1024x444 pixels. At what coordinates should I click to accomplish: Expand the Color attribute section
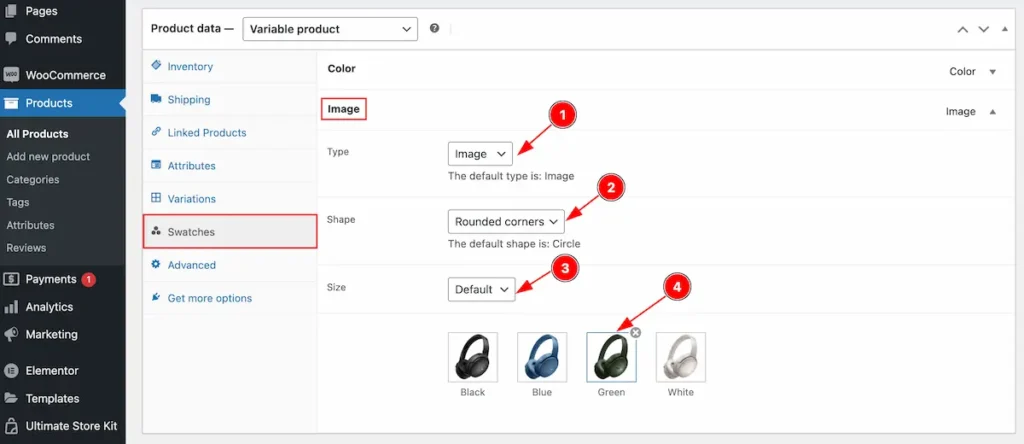[x=993, y=72]
